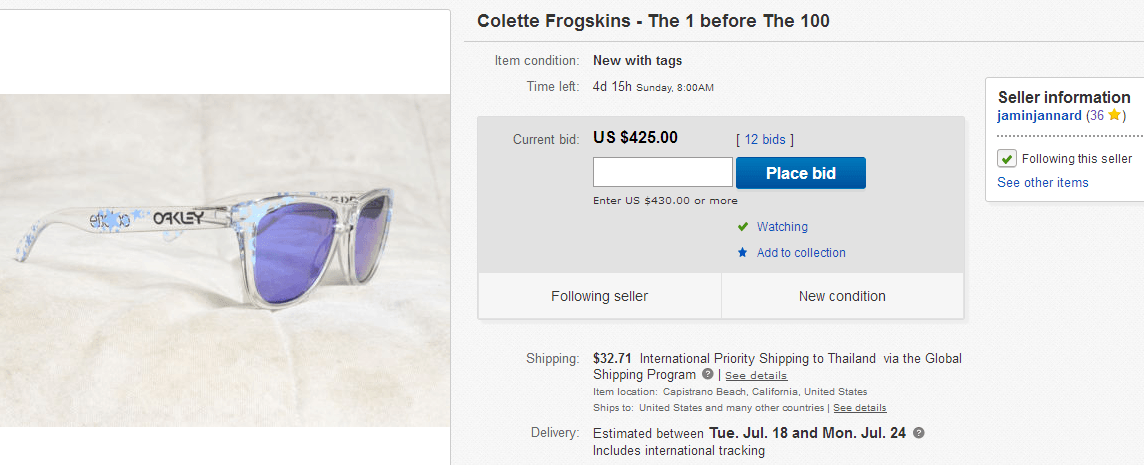Click the seller feedback score 36
The image size is (1144, 465).
click(x=1097, y=116)
